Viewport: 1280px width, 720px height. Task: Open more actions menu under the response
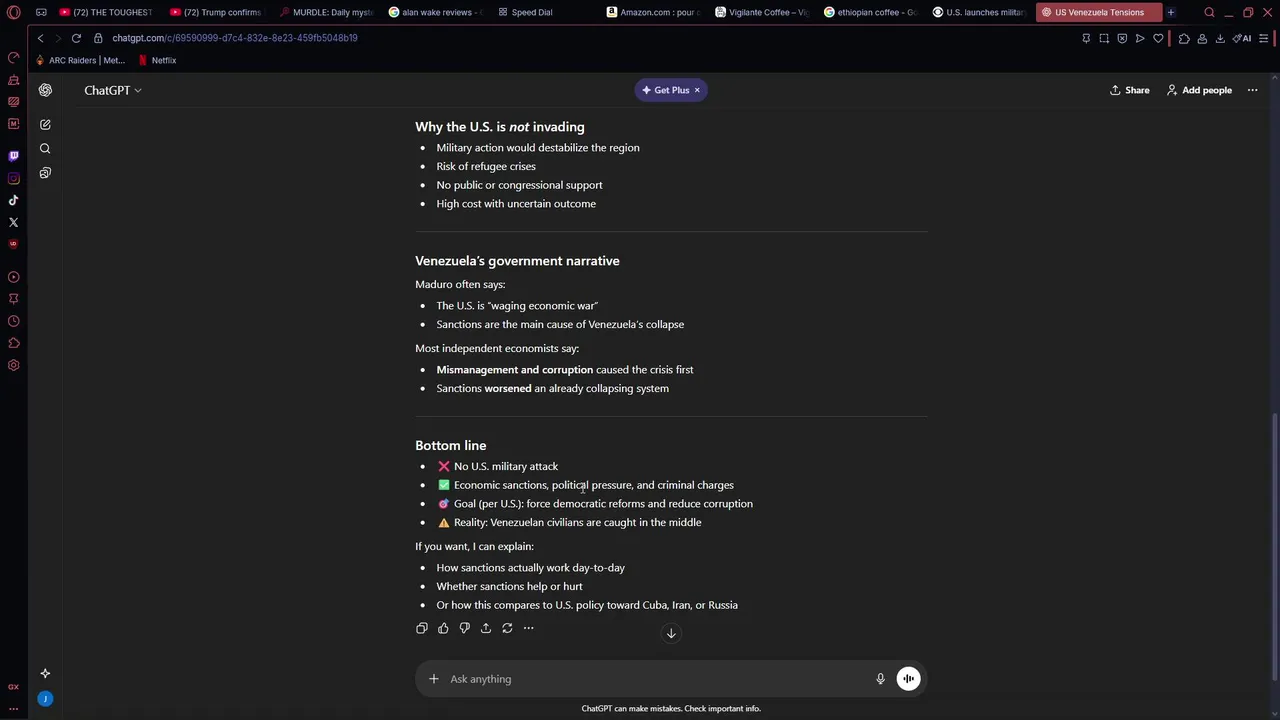point(529,628)
